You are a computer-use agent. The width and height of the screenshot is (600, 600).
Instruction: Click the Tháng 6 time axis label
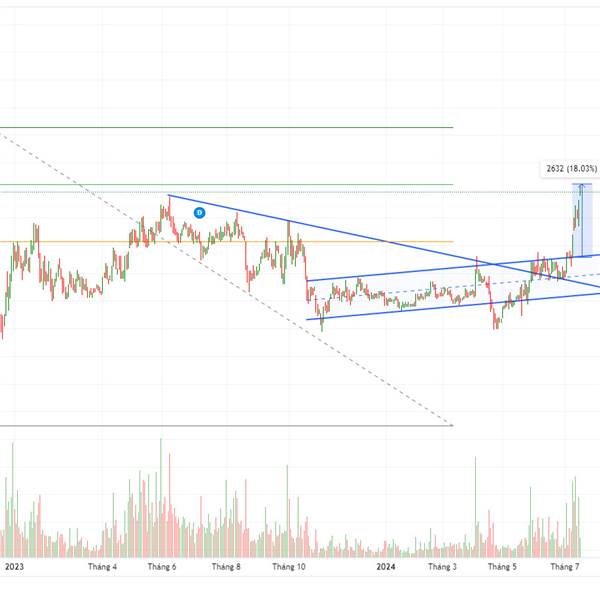coord(162,567)
